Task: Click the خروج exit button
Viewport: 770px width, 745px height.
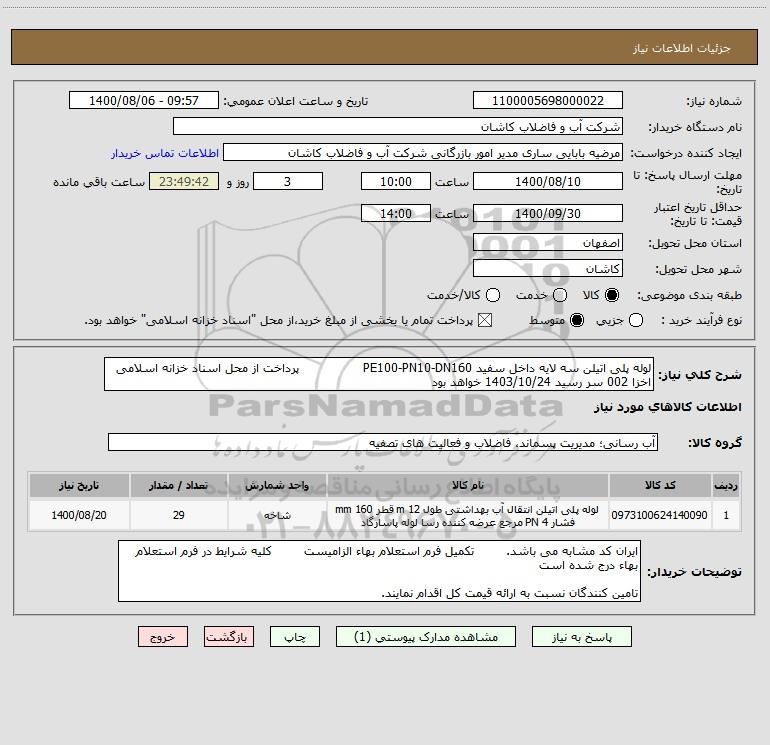Action: (x=163, y=637)
